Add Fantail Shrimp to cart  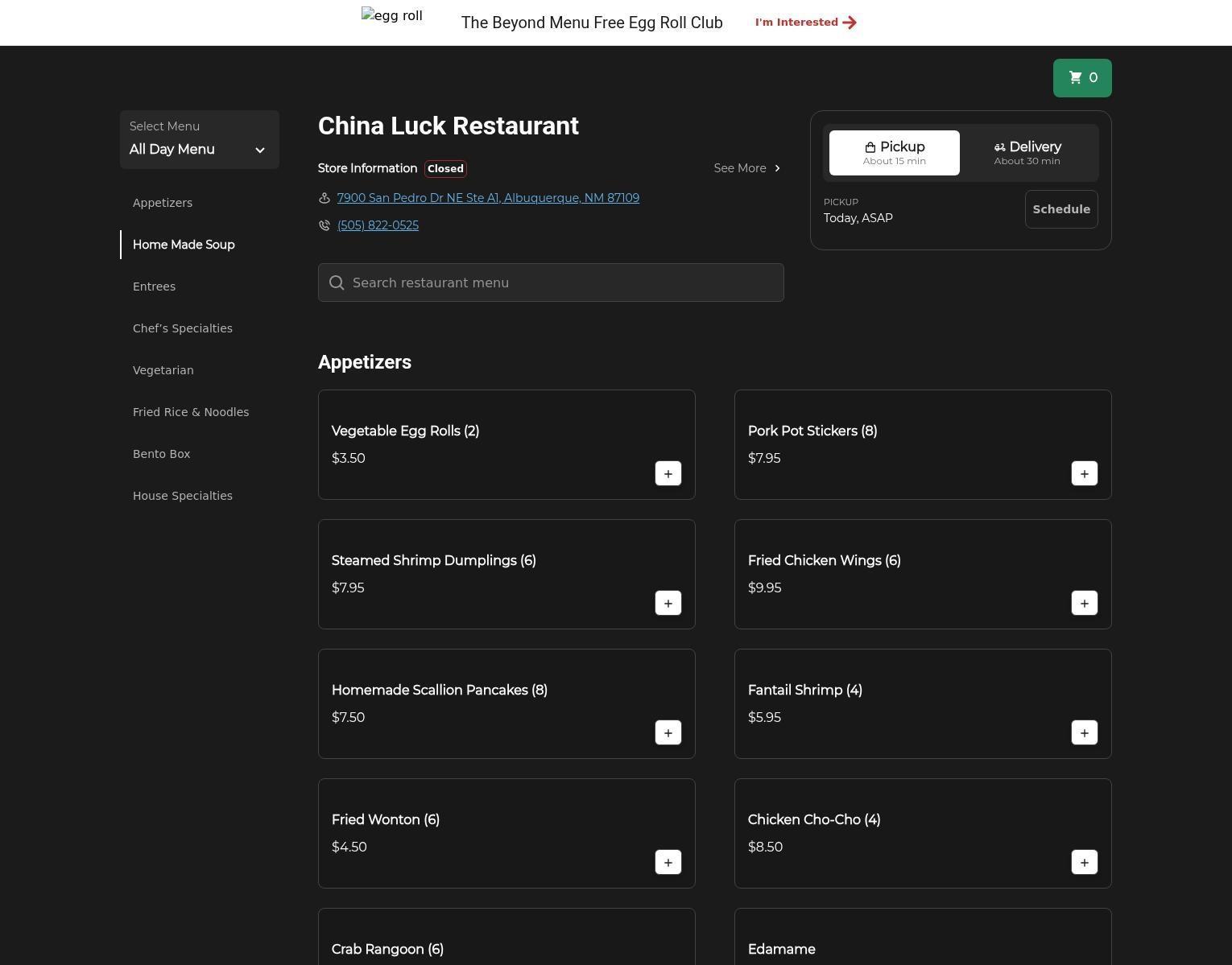(x=1084, y=733)
